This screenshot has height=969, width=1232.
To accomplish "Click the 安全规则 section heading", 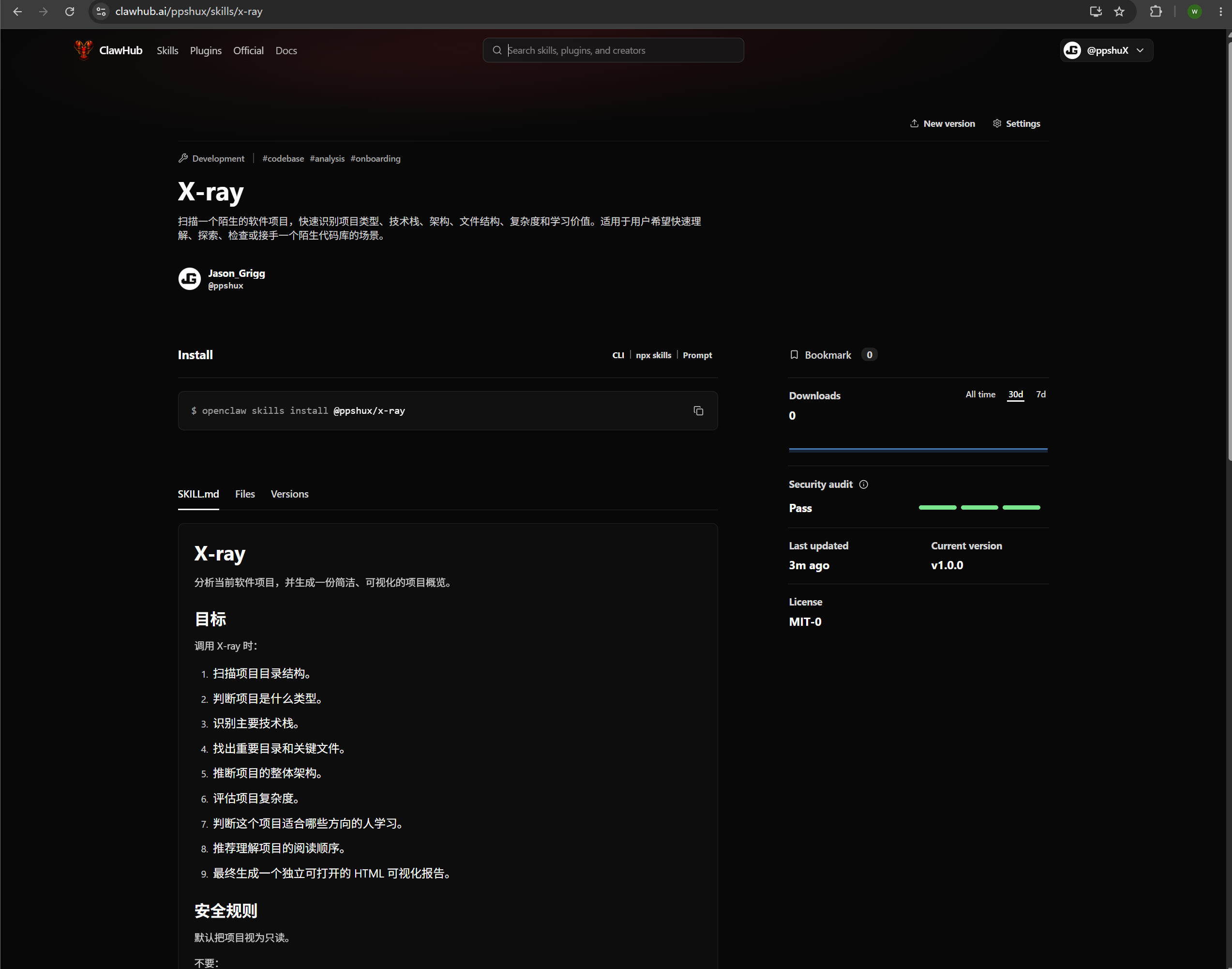I will point(226,911).
